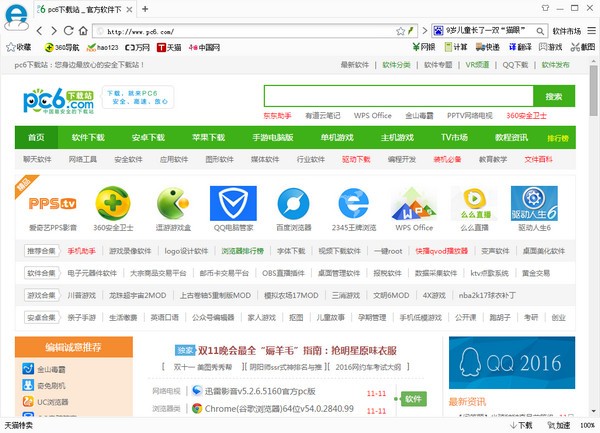Open UC浏览器 in editor recommendations
The width and height of the screenshot is (600, 433).
[x=46, y=402]
